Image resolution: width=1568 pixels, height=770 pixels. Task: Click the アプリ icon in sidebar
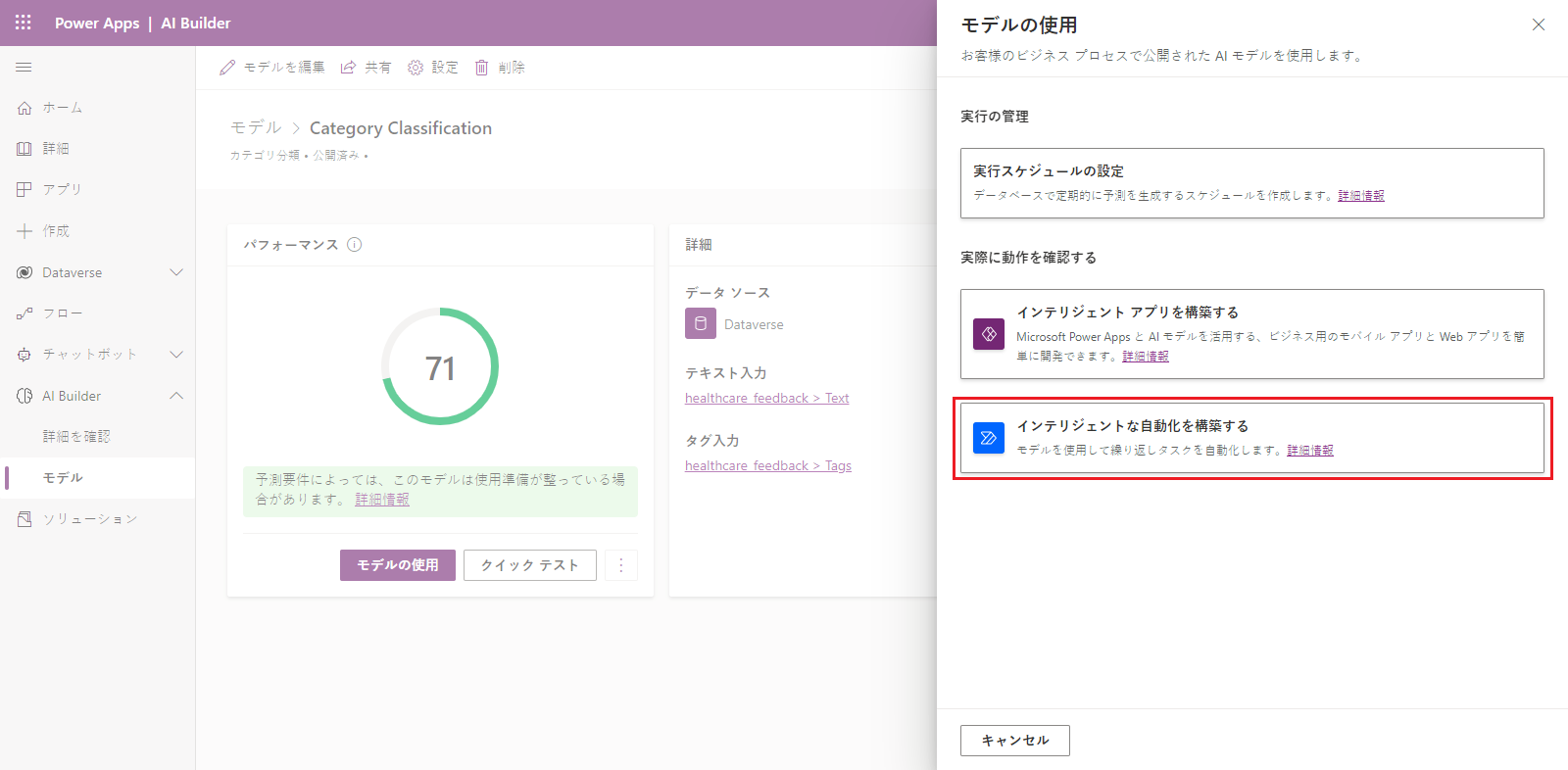(24, 189)
